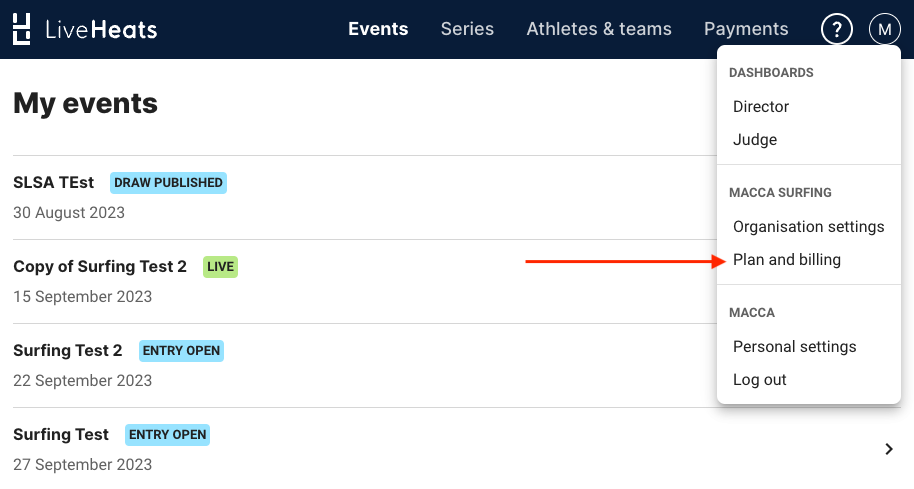This screenshot has height=489, width=914.
Task: Open Copy of Surfing Test 2 event
Action: click(x=100, y=266)
